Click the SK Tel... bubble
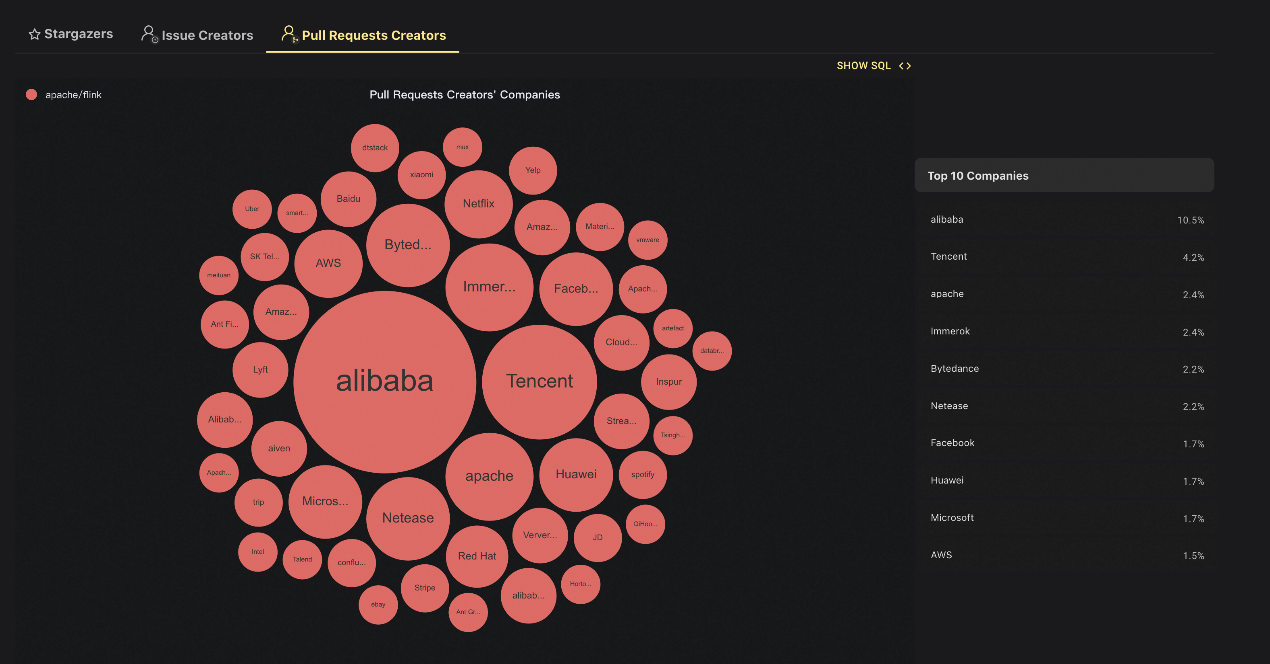This screenshot has height=664, width=1270. pos(265,257)
